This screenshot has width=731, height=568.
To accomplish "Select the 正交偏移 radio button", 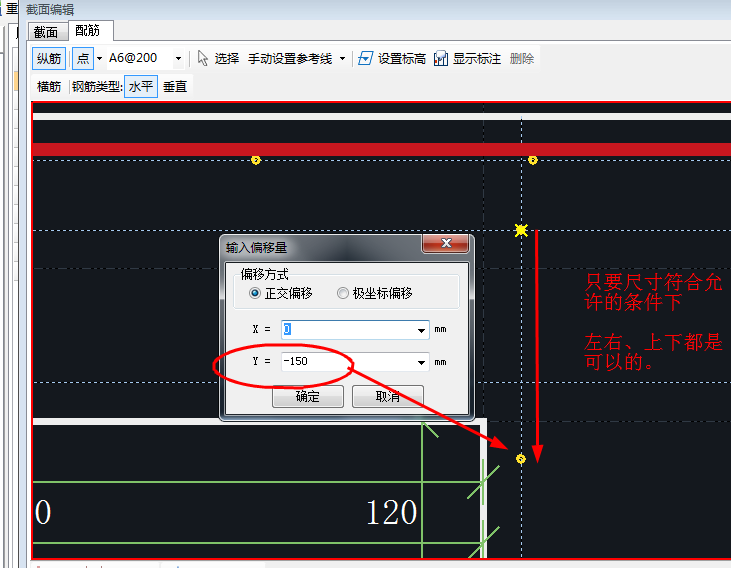I will [255, 293].
